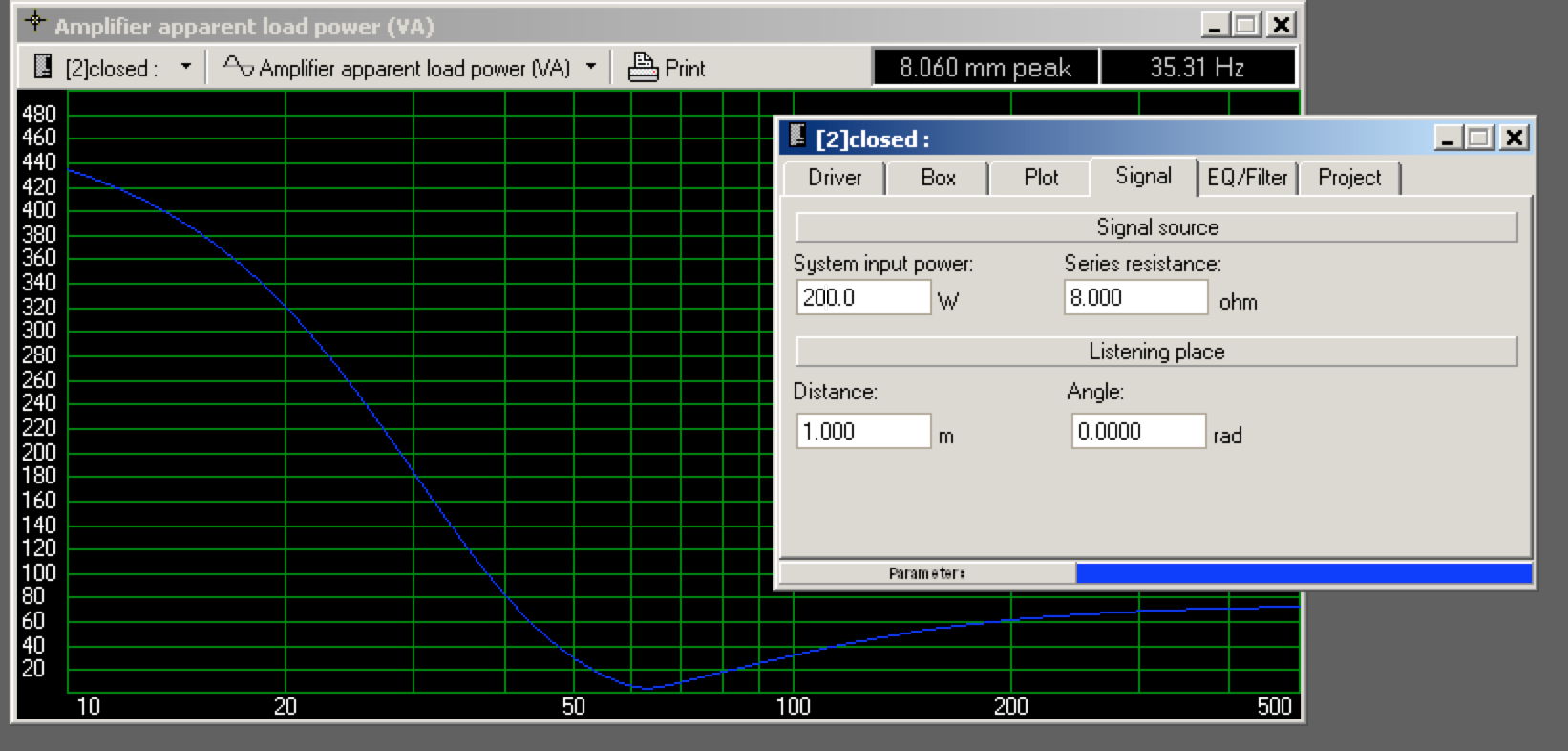Screen dimensions: 1568x751
Task: Click the System input power field
Action: pos(863,297)
